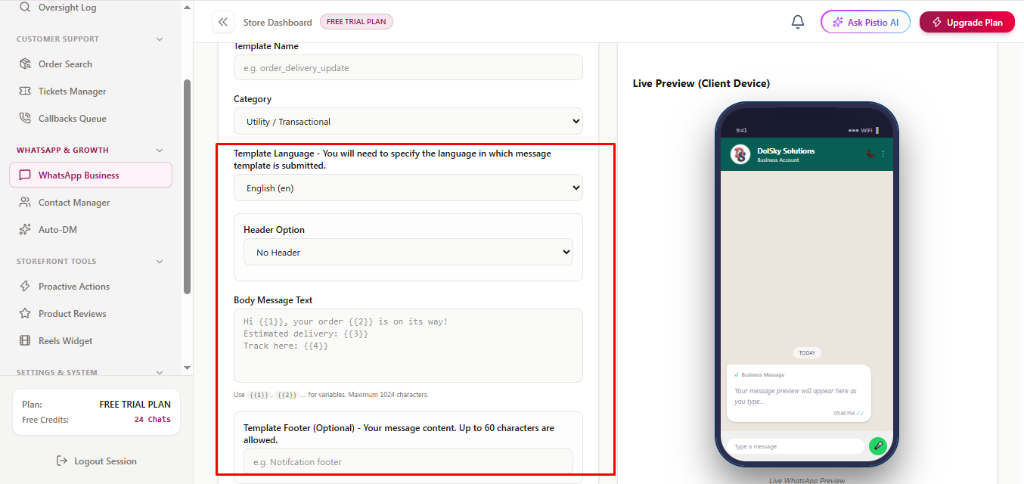Open the Category dropdown
Viewport: 1024px width, 484px height.
pyautogui.click(x=408, y=121)
